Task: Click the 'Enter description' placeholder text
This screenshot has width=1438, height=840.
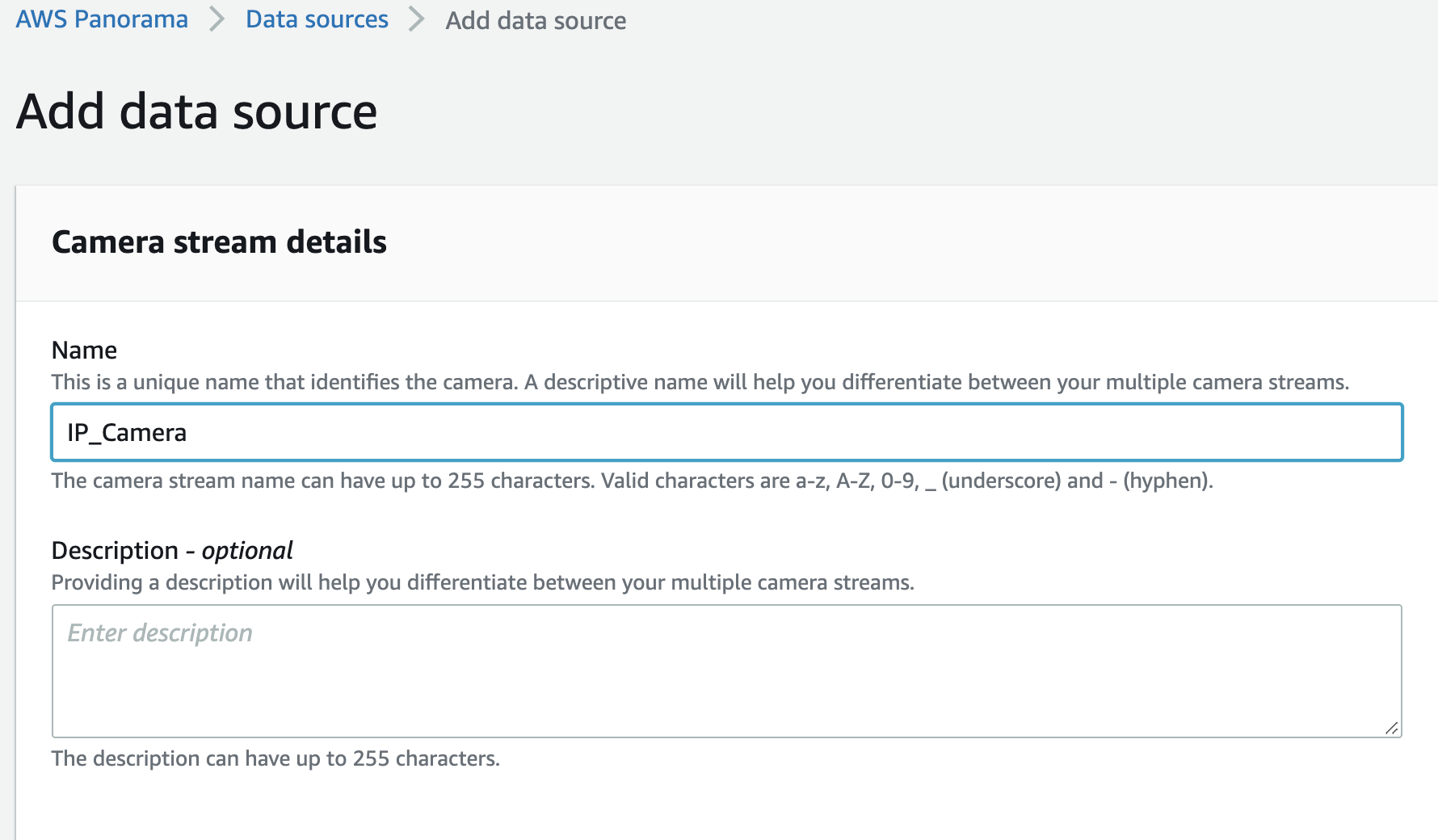Action: pos(160,632)
